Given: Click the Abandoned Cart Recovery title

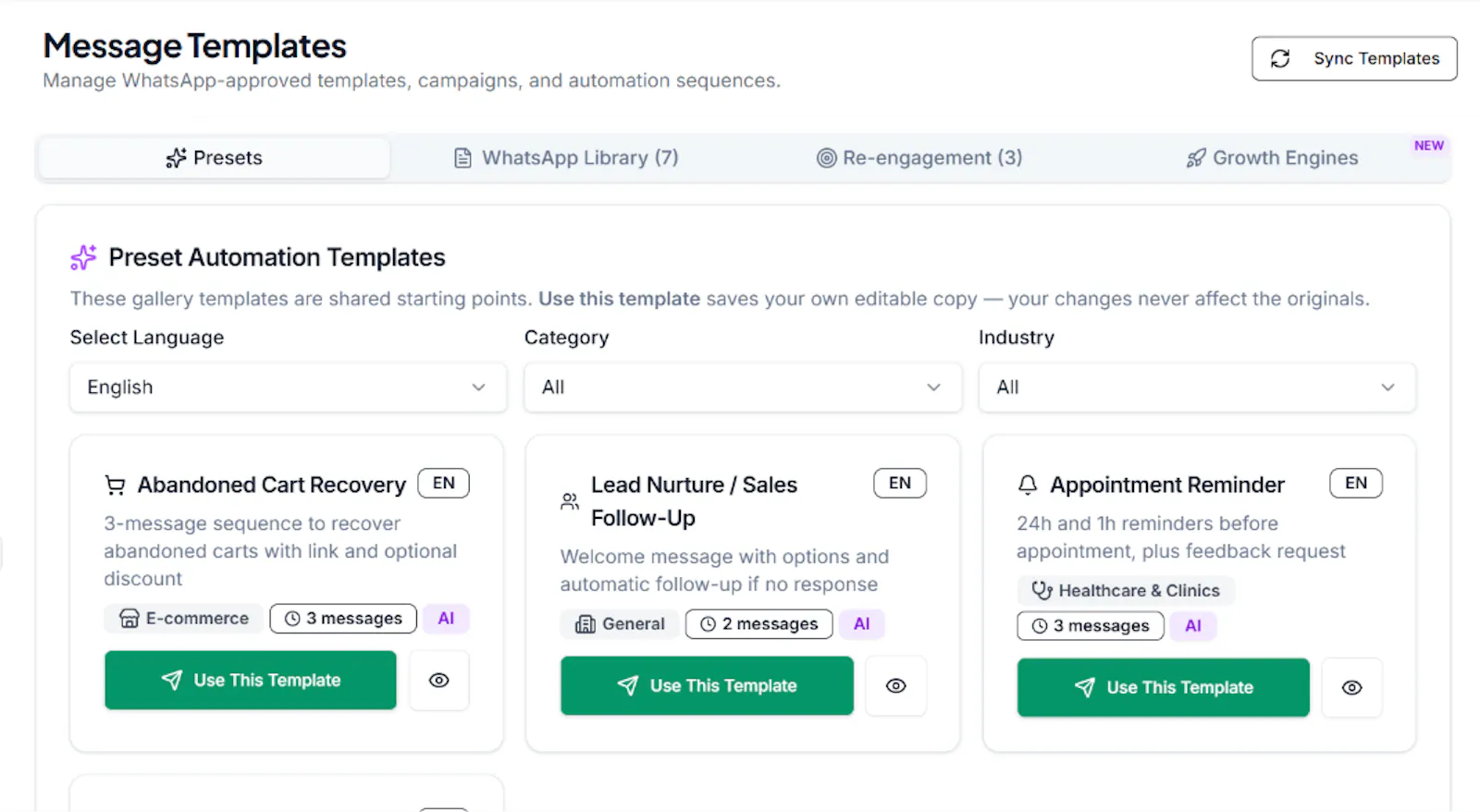Looking at the screenshot, I should 272,485.
